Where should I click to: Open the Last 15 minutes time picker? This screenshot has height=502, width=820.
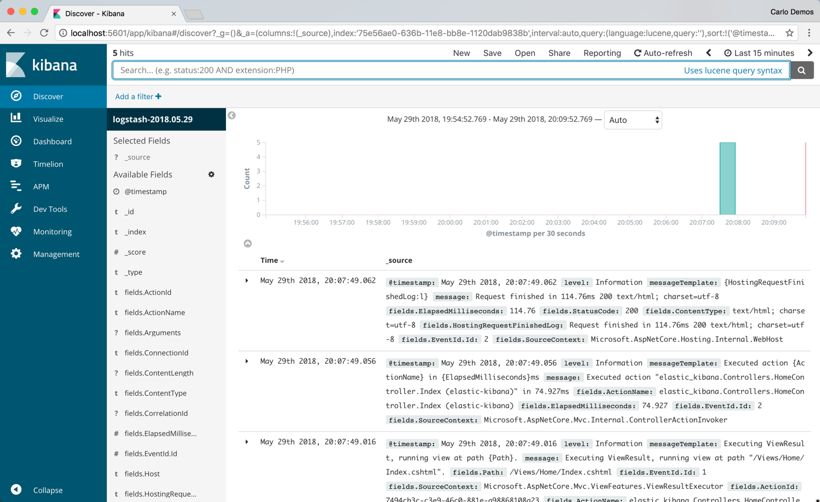tap(759, 53)
